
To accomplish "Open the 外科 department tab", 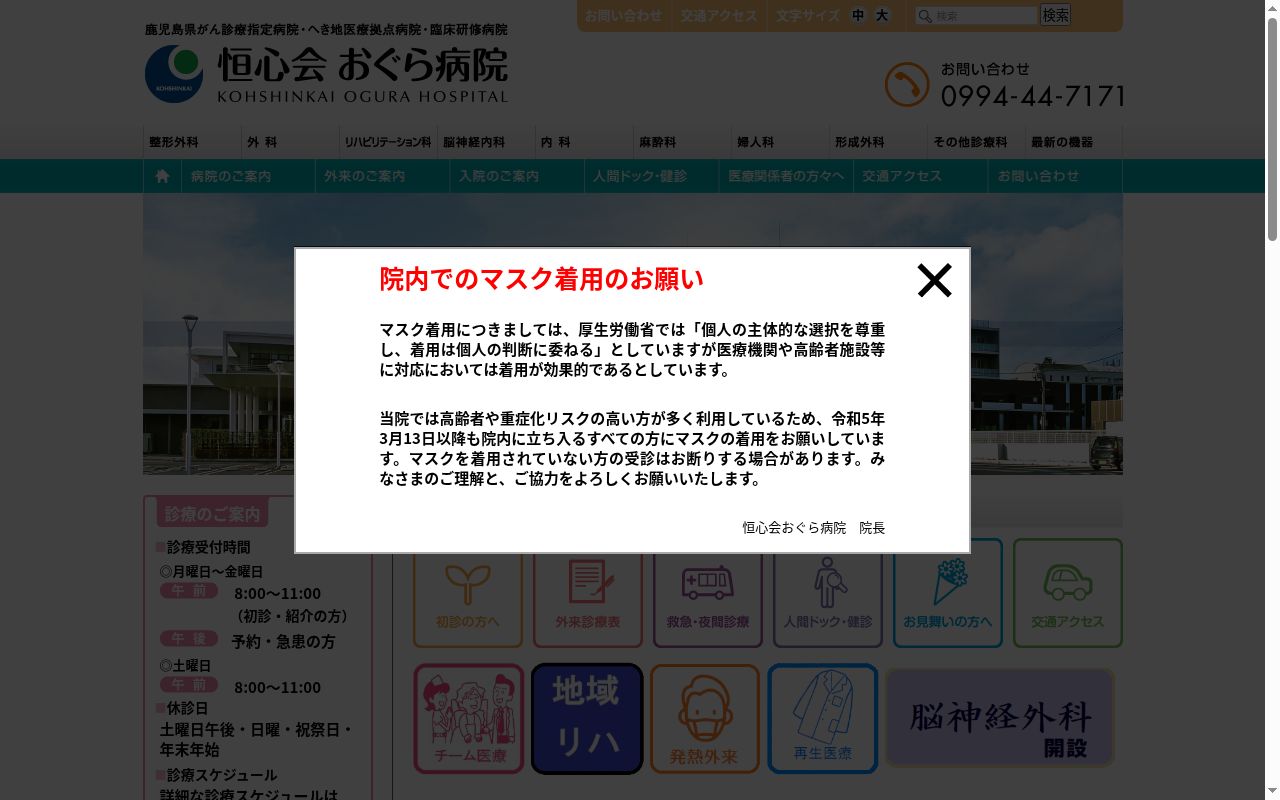I will pyautogui.click(x=290, y=142).
